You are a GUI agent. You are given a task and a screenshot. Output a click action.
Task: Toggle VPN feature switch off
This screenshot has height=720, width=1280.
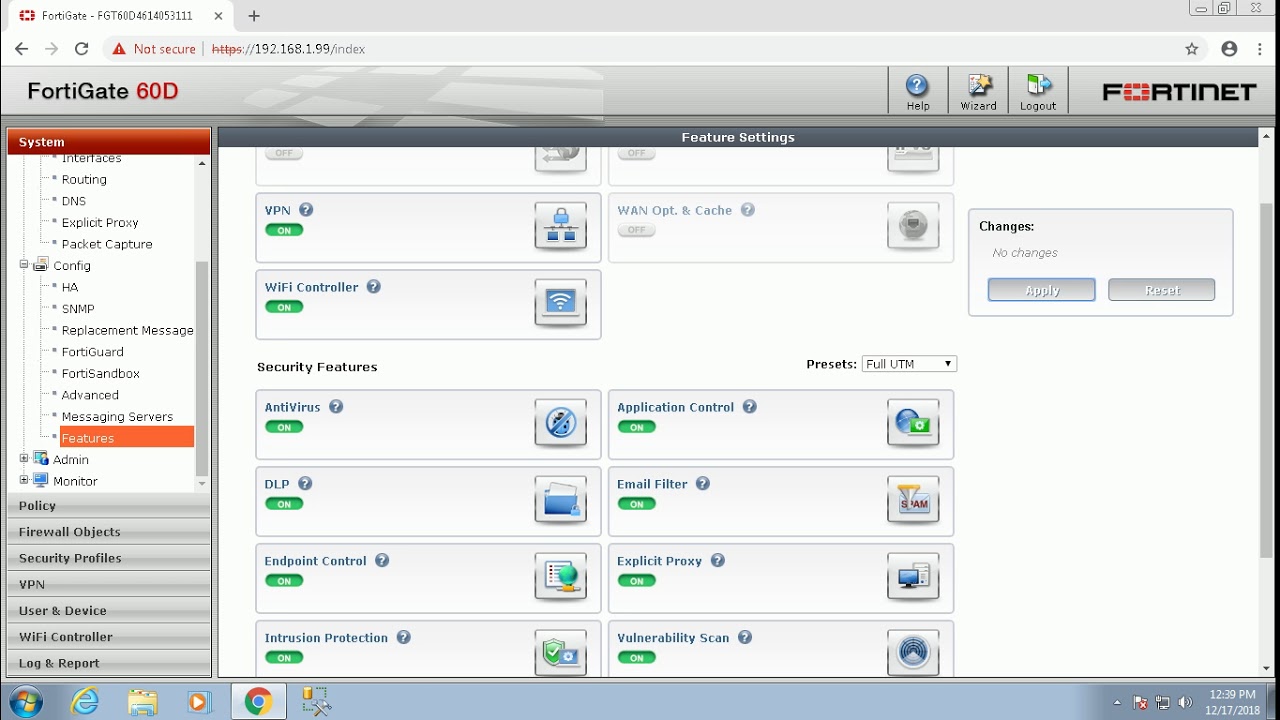click(284, 231)
